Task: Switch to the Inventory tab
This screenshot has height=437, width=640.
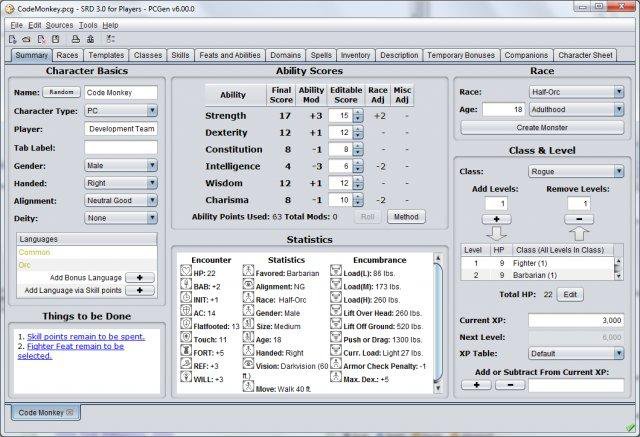Action: point(355,55)
